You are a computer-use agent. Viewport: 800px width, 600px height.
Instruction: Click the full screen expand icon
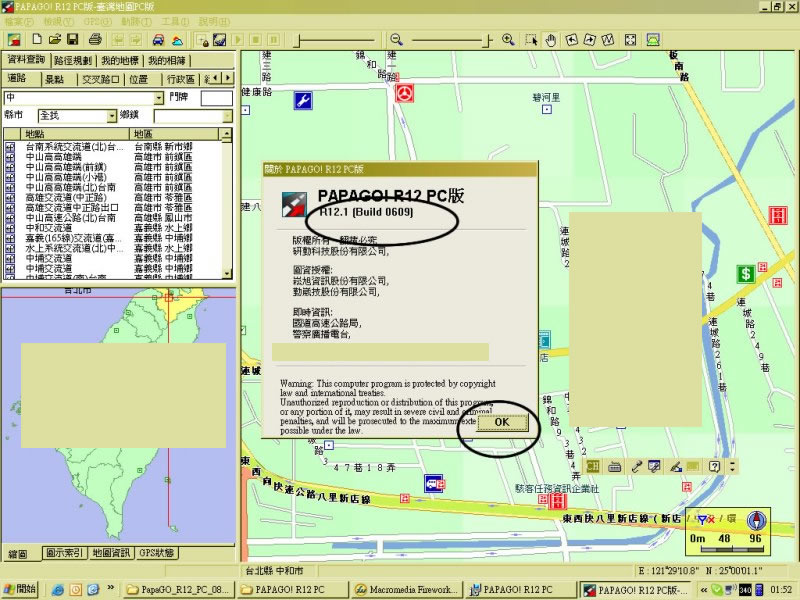[631, 40]
